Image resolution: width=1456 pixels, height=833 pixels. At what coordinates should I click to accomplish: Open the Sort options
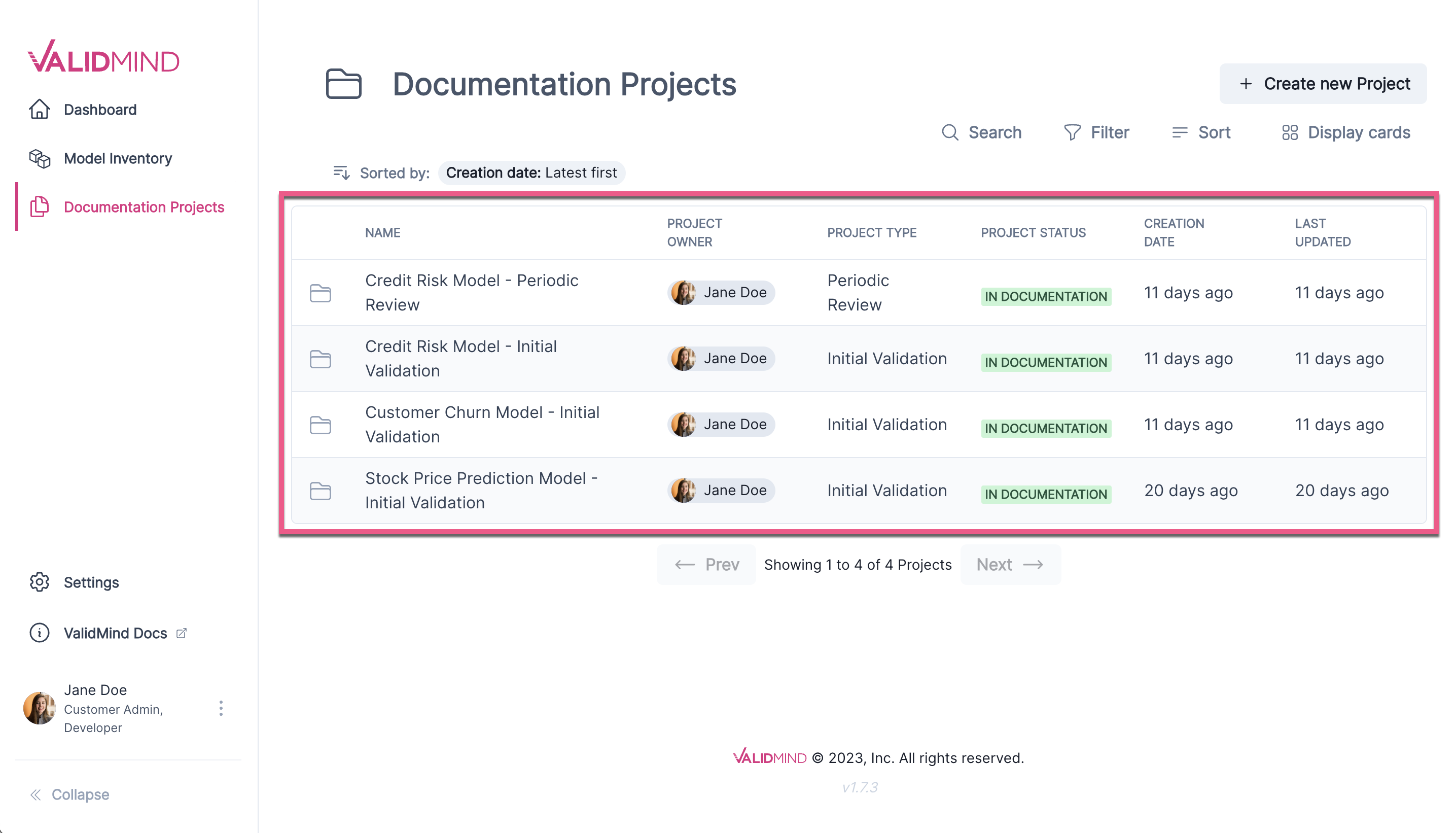[x=1201, y=132]
